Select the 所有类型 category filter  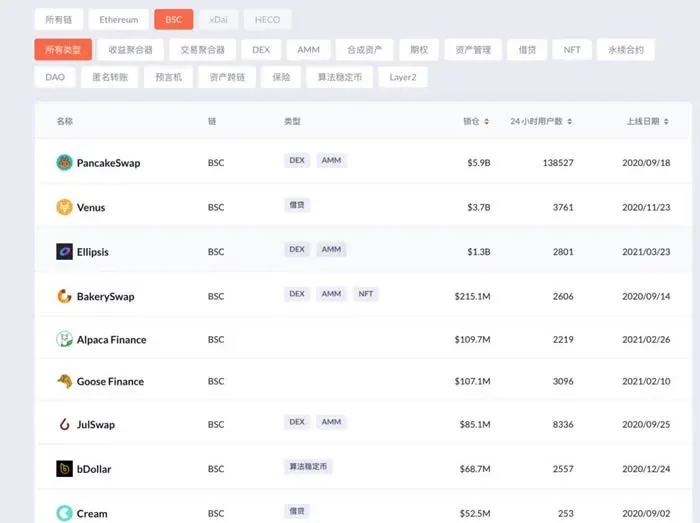(63, 50)
